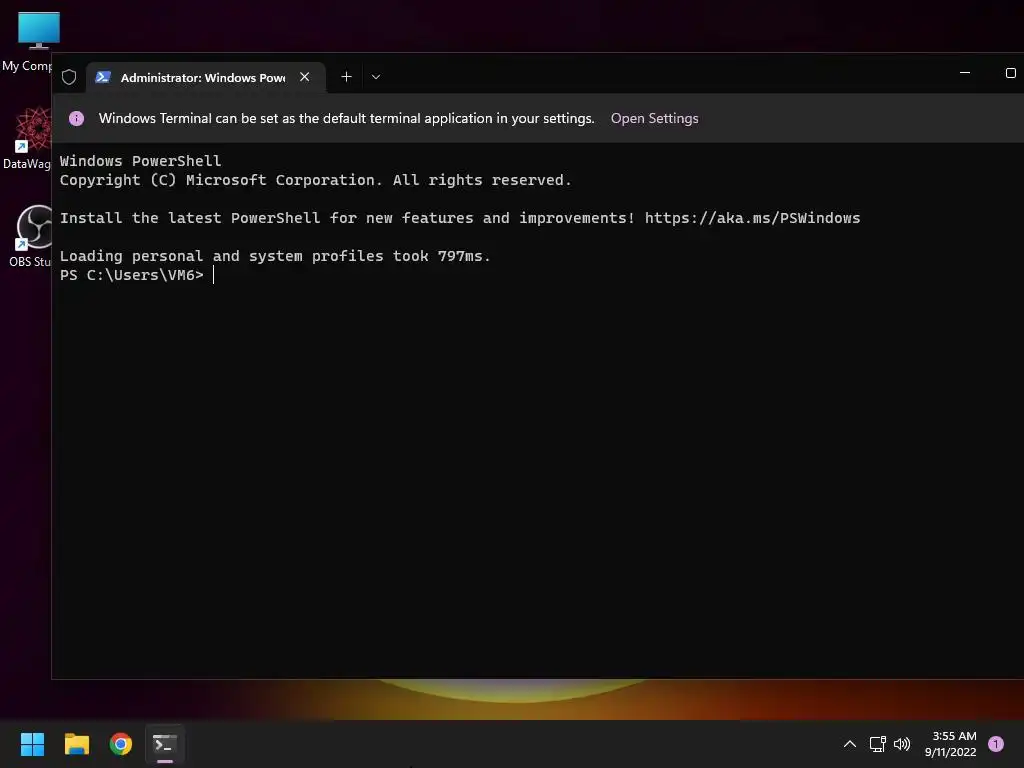The image size is (1024, 768).
Task: Open the clock showing 3:55 AM
Action: [x=950, y=744]
